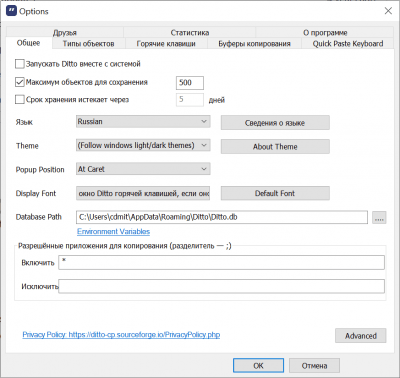Image resolution: width=400 pixels, height=378 pixels.
Task: Open the Environment Variables link
Action: click(x=113, y=231)
